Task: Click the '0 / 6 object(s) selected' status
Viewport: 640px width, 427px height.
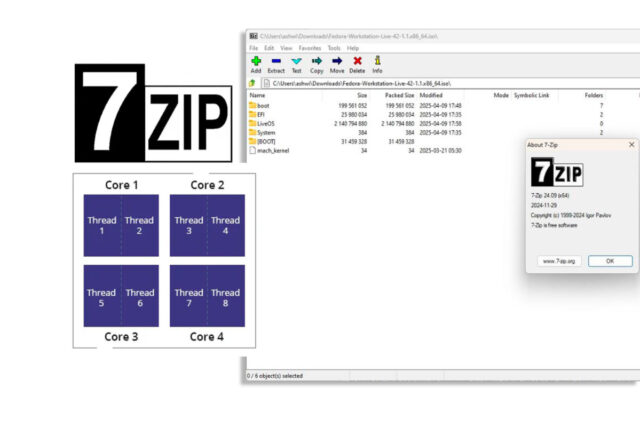Action: pyautogui.click(x=275, y=376)
